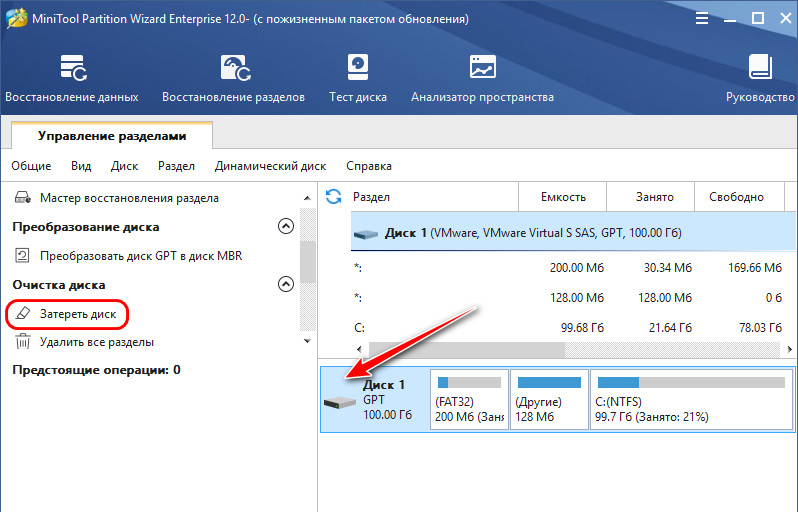Screen dimensions: 798x512
Task: Start the Disk Test (Тест диска)
Action: click(x=358, y=78)
